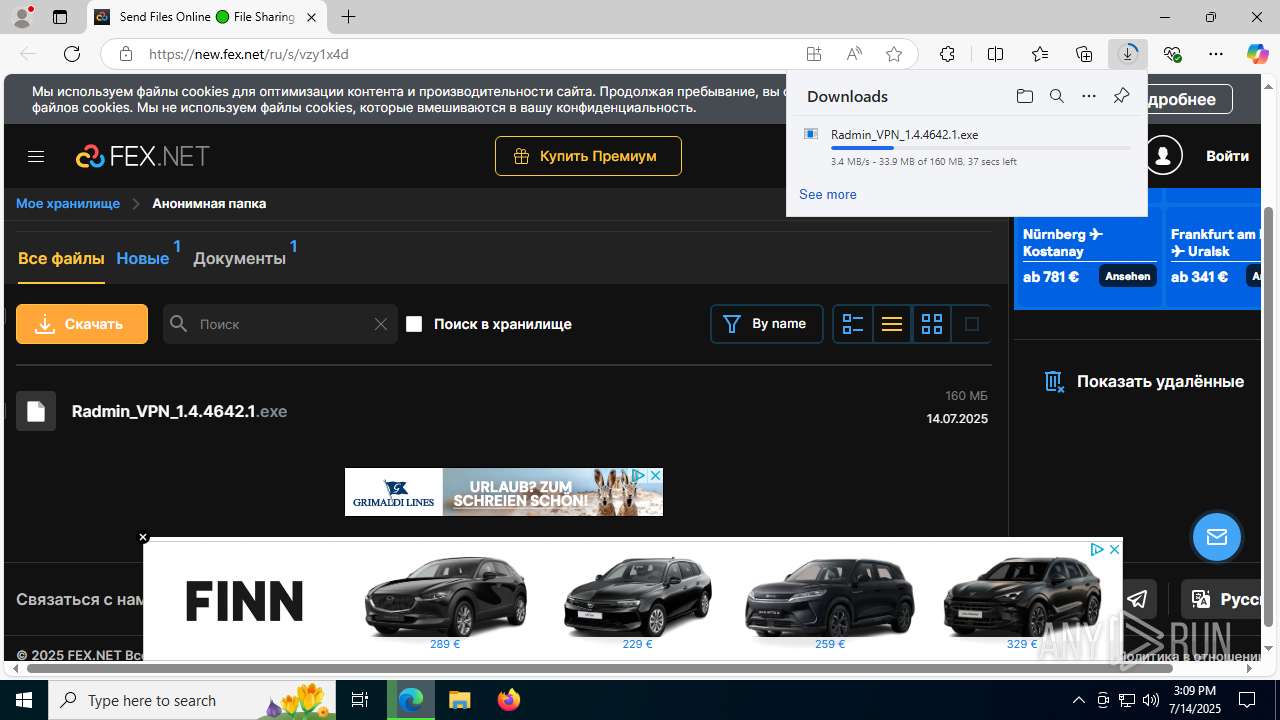This screenshot has width=1280, height=720.
Task: Open the Favorites list icon
Action: click(x=1040, y=54)
